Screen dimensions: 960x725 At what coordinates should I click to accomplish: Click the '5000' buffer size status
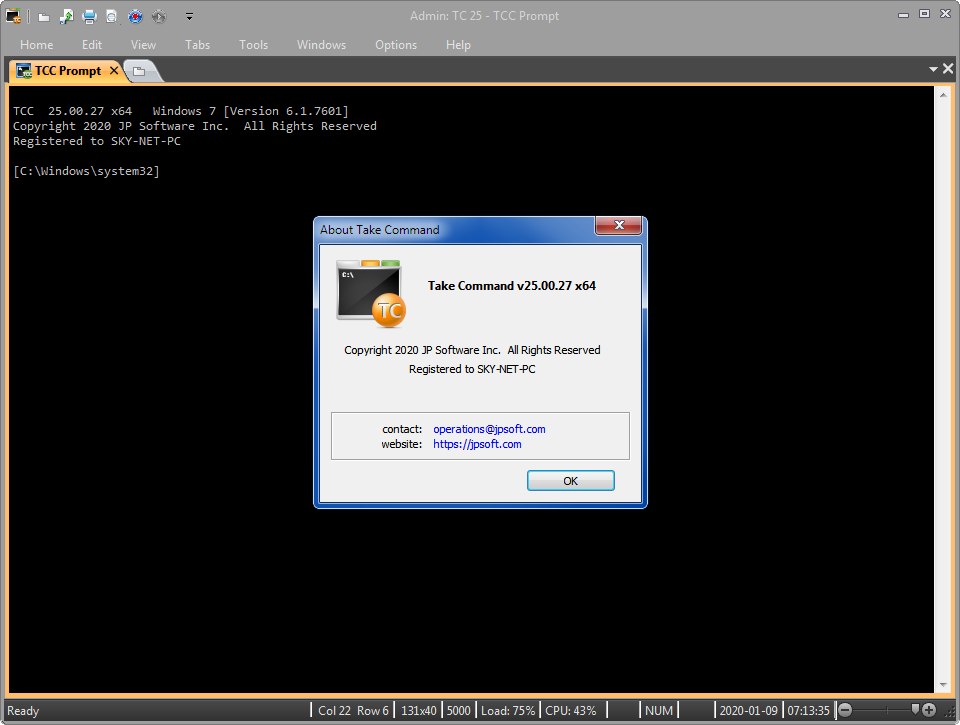click(x=459, y=710)
